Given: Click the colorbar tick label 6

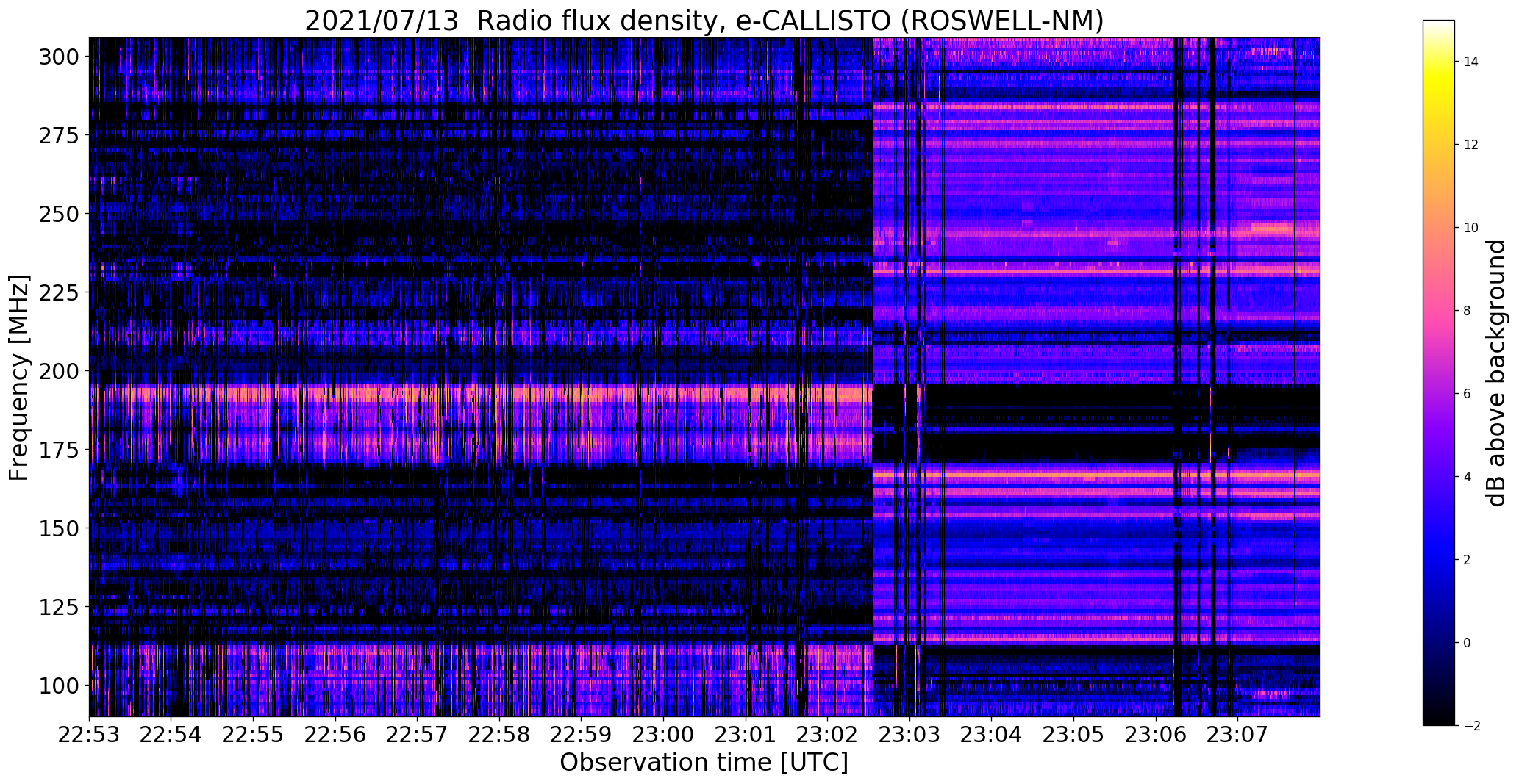Looking at the screenshot, I should [1467, 394].
